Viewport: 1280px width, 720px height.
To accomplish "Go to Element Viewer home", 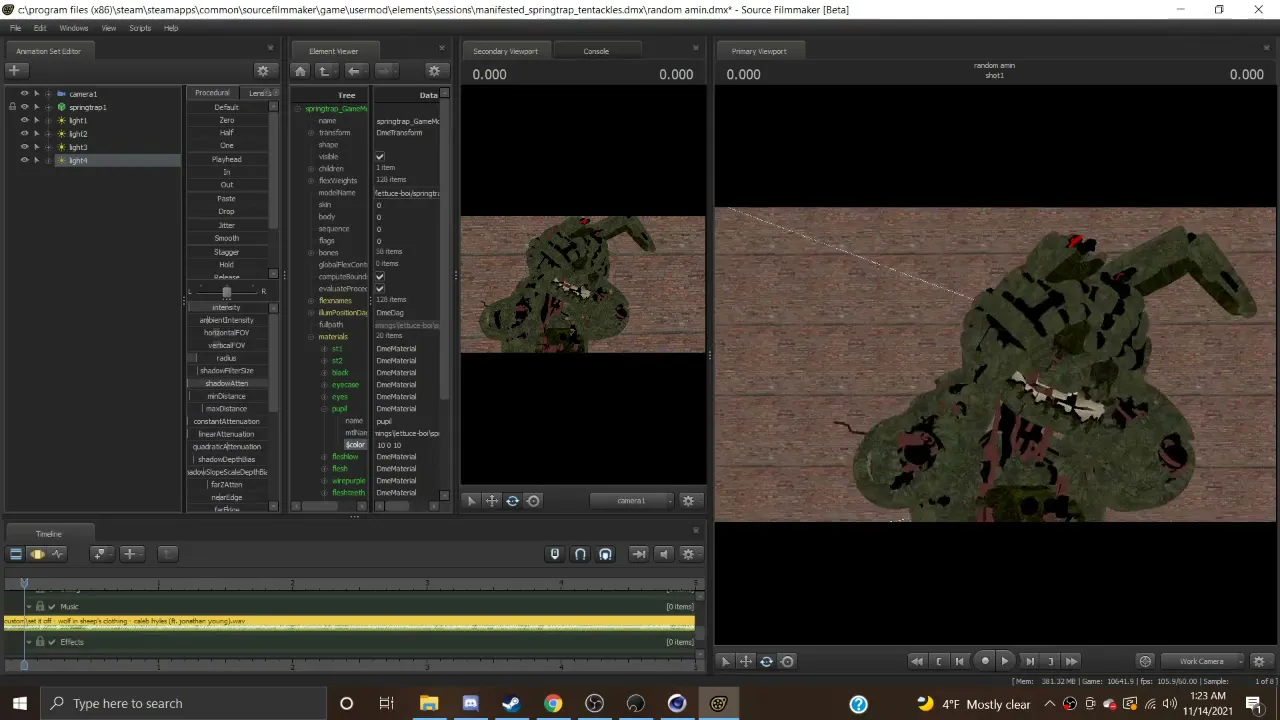I will coord(300,70).
